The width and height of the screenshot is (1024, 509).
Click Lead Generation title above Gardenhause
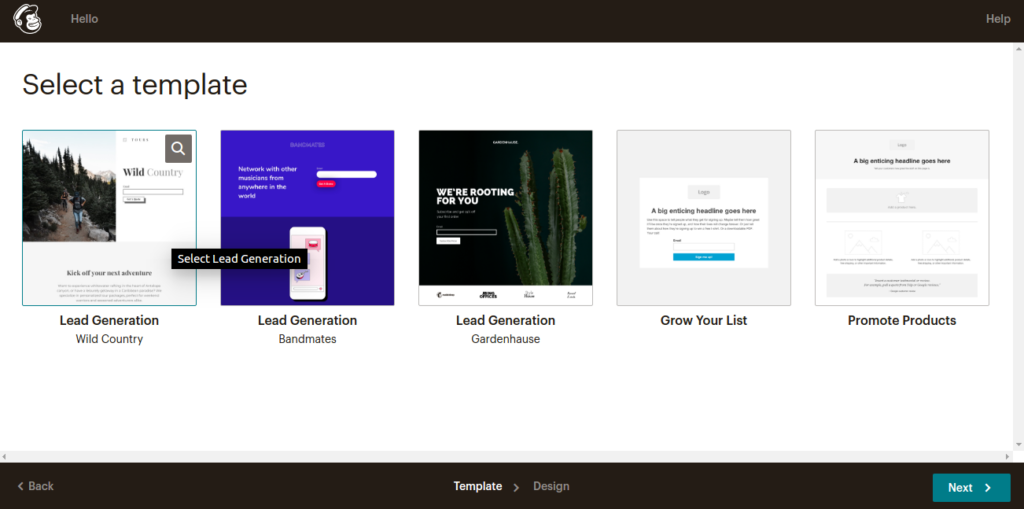click(505, 320)
